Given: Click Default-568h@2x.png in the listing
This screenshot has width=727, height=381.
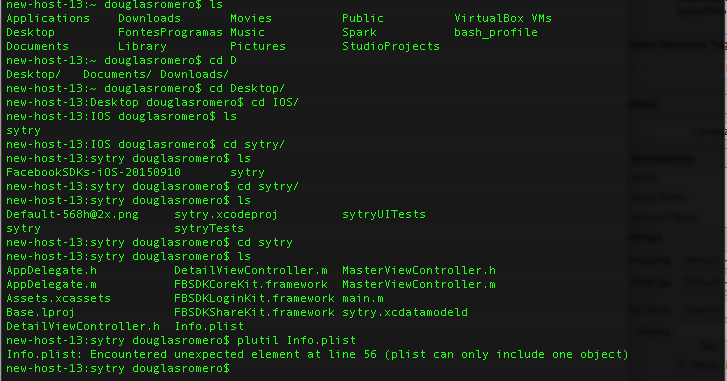Looking at the screenshot, I should (72, 214).
